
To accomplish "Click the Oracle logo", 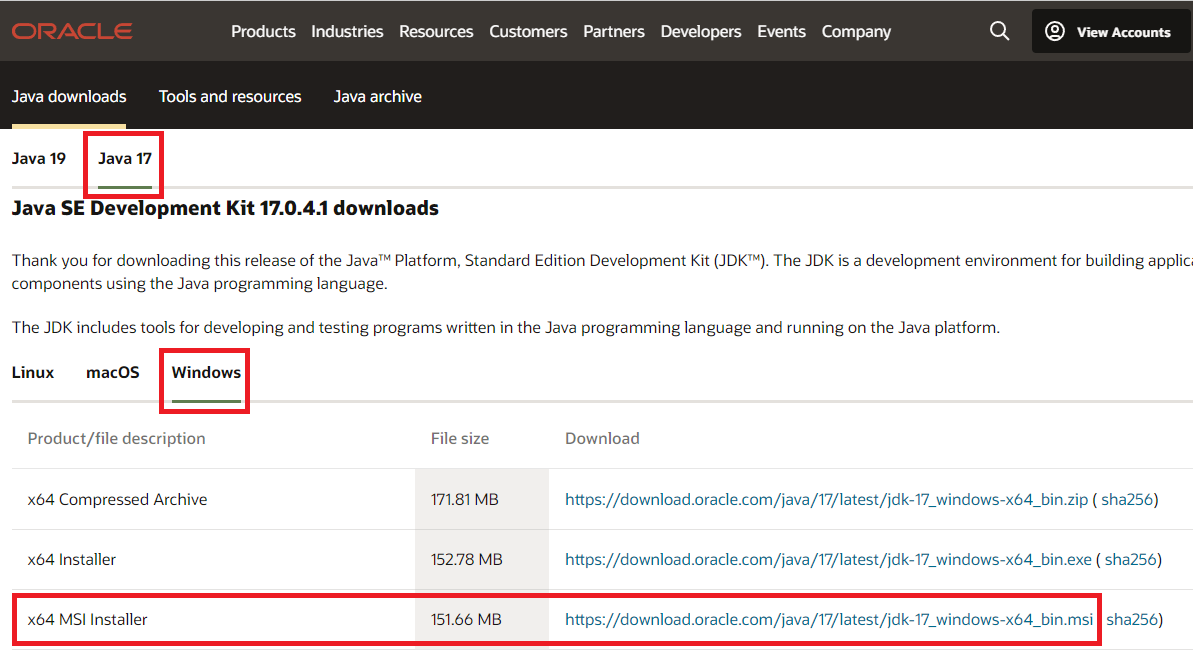I will coord(72,31).
